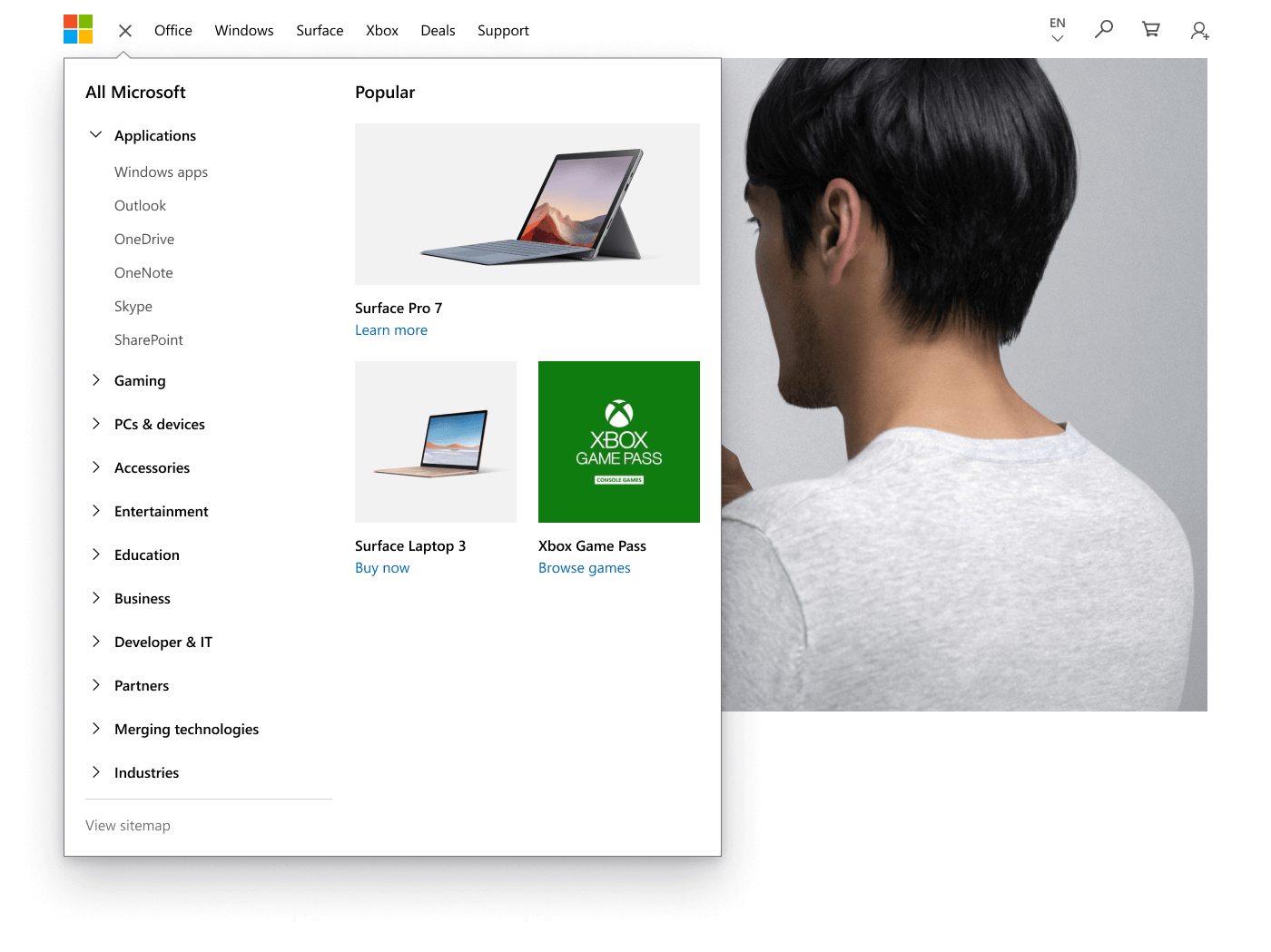Viewport: 1271px width, 952px height.
Task: Select Outlook under Applications
Action: tap(140, 206)
